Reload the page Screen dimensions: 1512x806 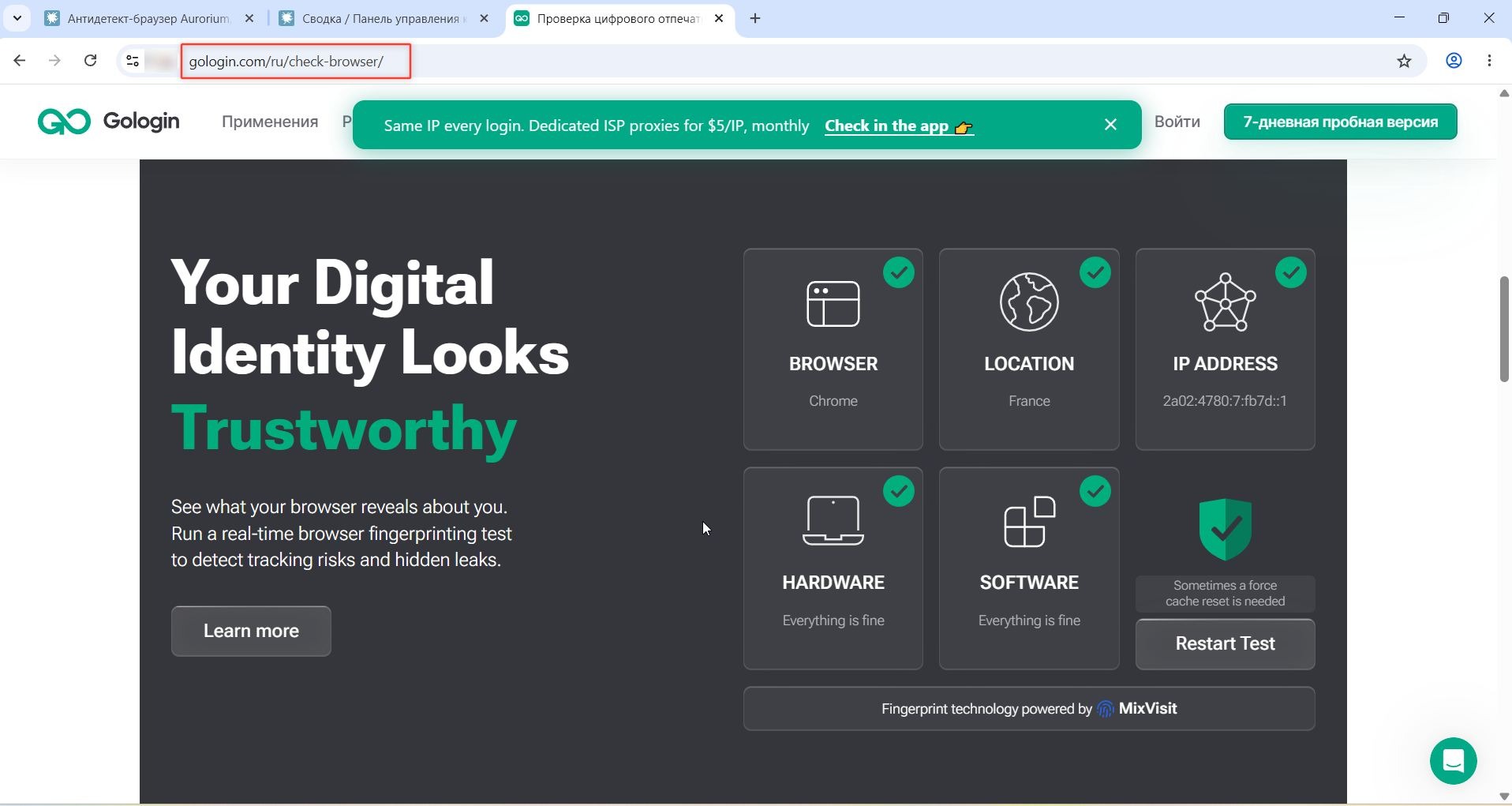[x=91, y=61]
